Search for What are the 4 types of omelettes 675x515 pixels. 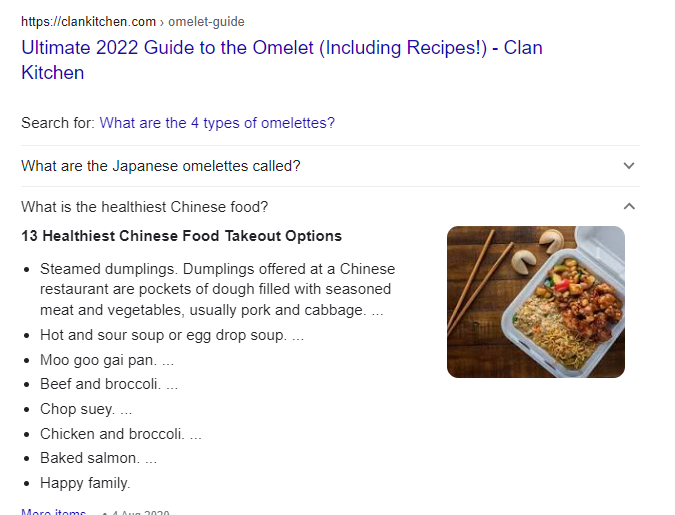[x=217, y=123]
